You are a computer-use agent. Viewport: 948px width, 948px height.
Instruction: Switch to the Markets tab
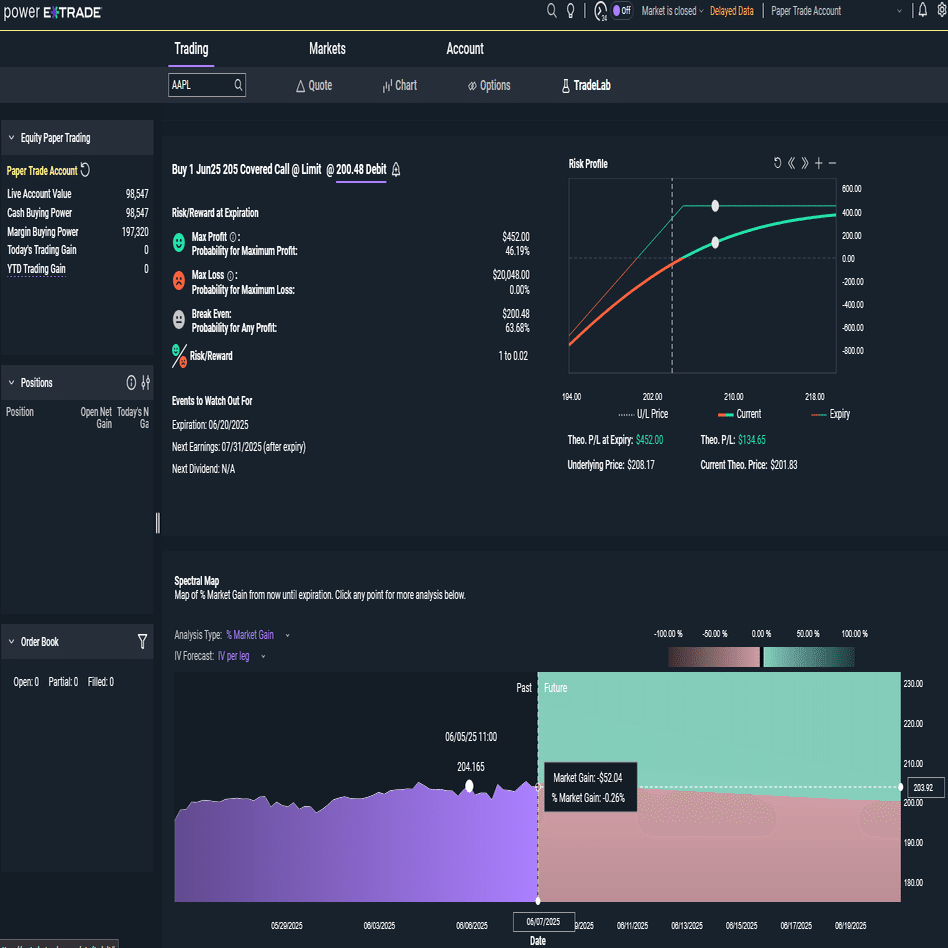(x=327, y=49)
